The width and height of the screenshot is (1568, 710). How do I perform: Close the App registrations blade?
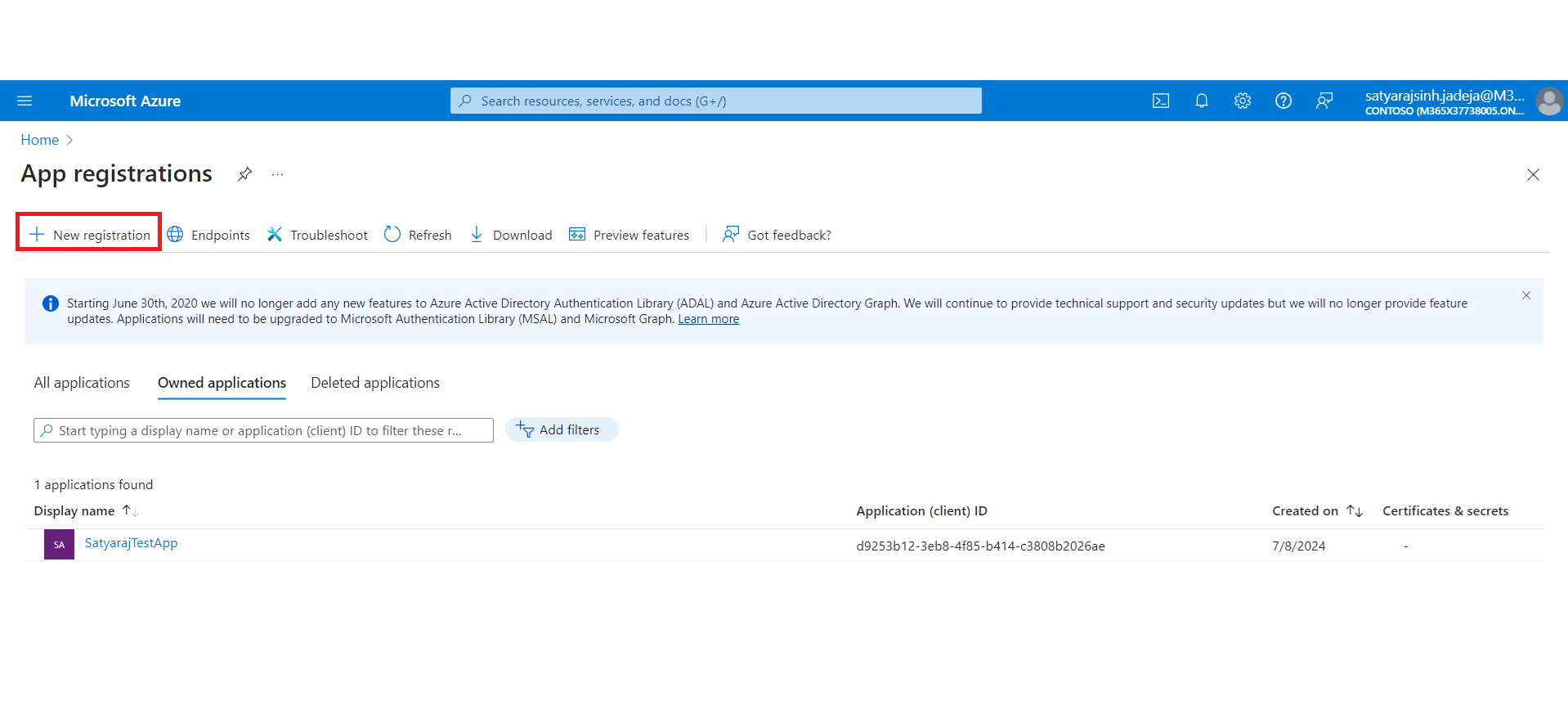tap(1533, 175)
